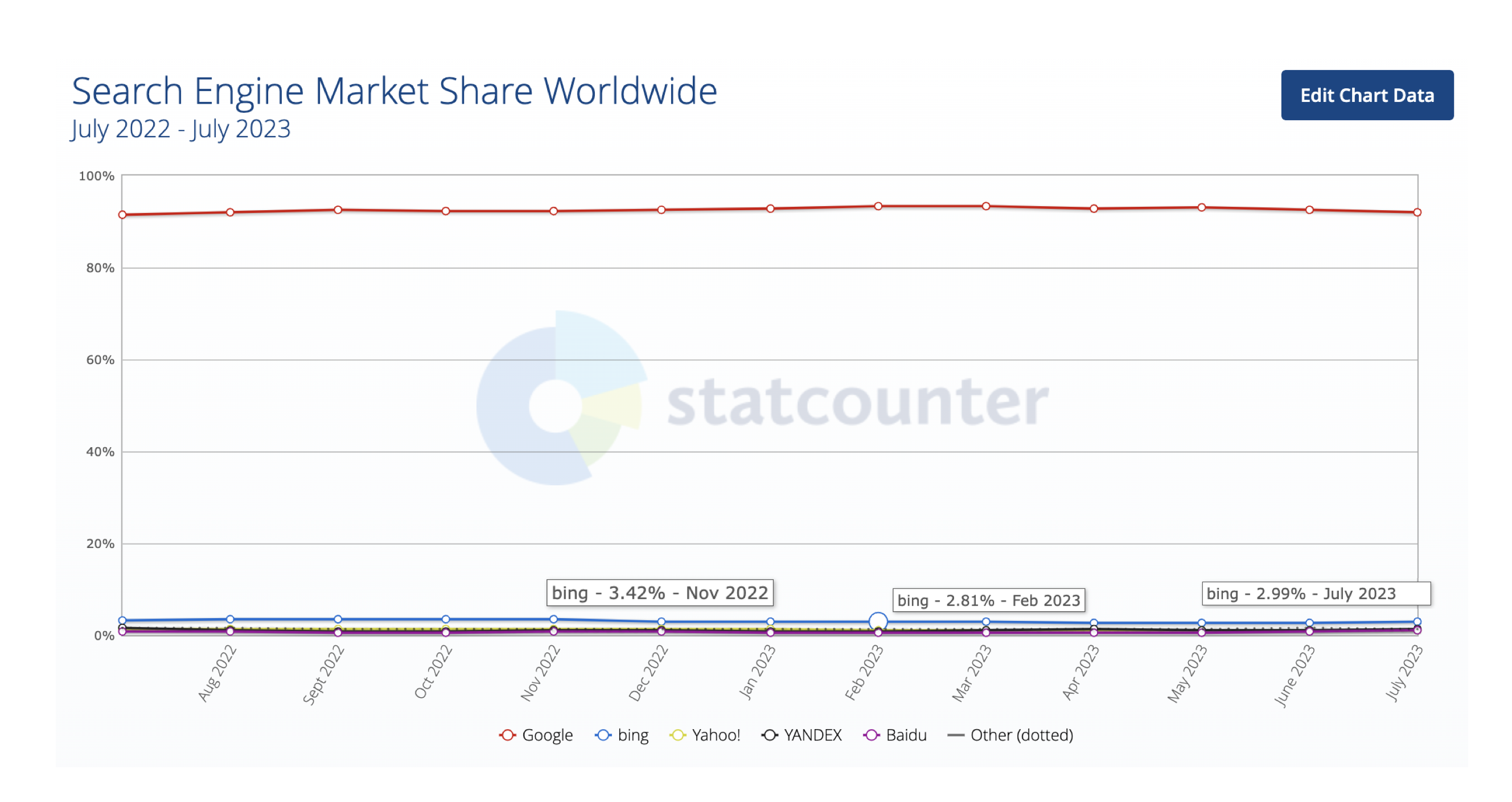Toggle the Yahoo! series in legend

[705, 735]
